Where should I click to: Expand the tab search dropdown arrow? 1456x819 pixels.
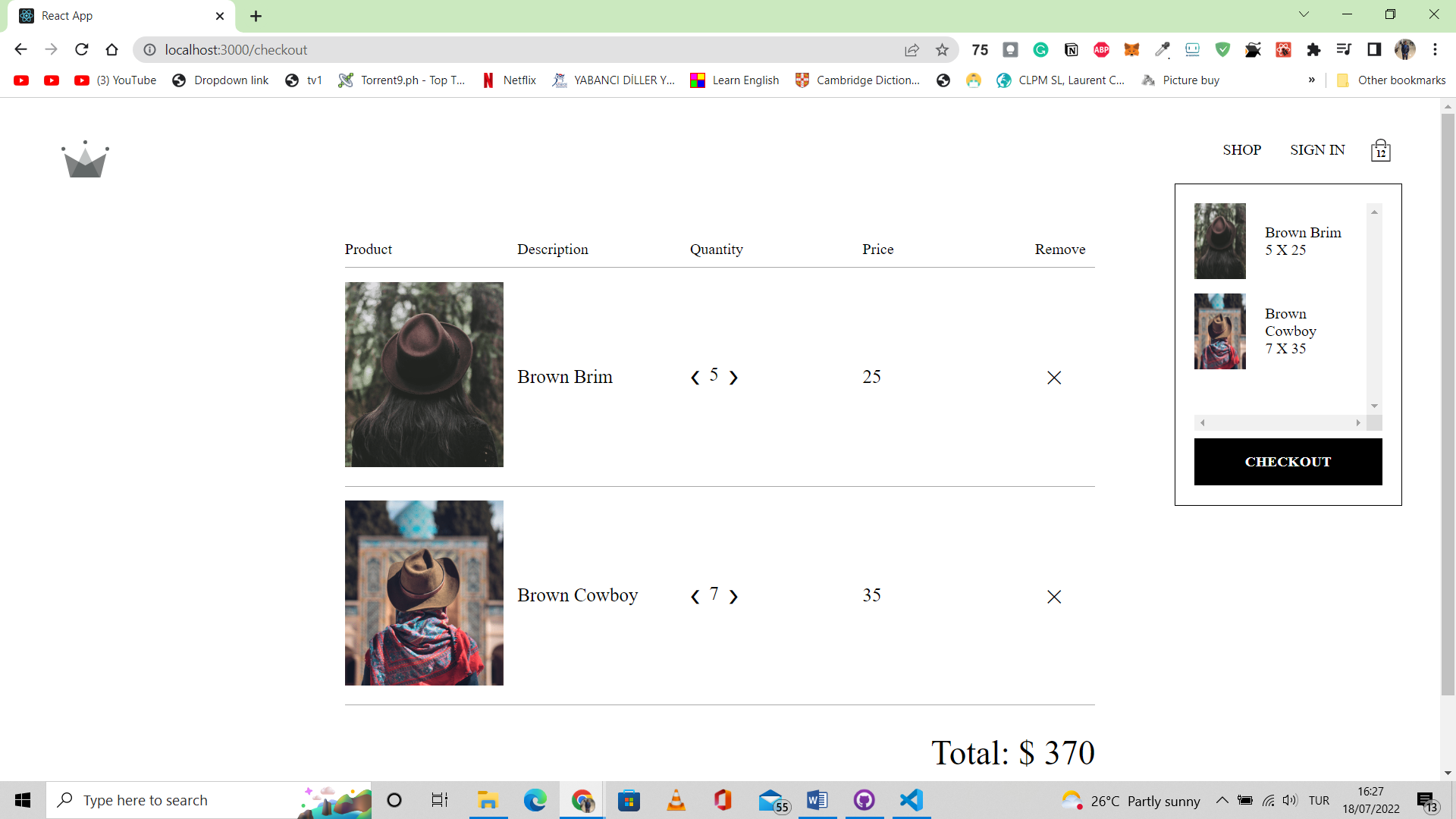pyautogui.click(x=1304, y=14)
